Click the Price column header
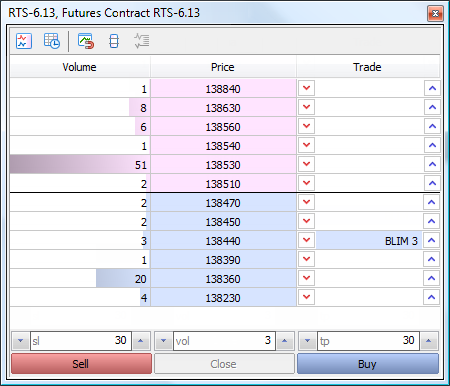Viewport: 450px width, 386px height. coord(223,67)
